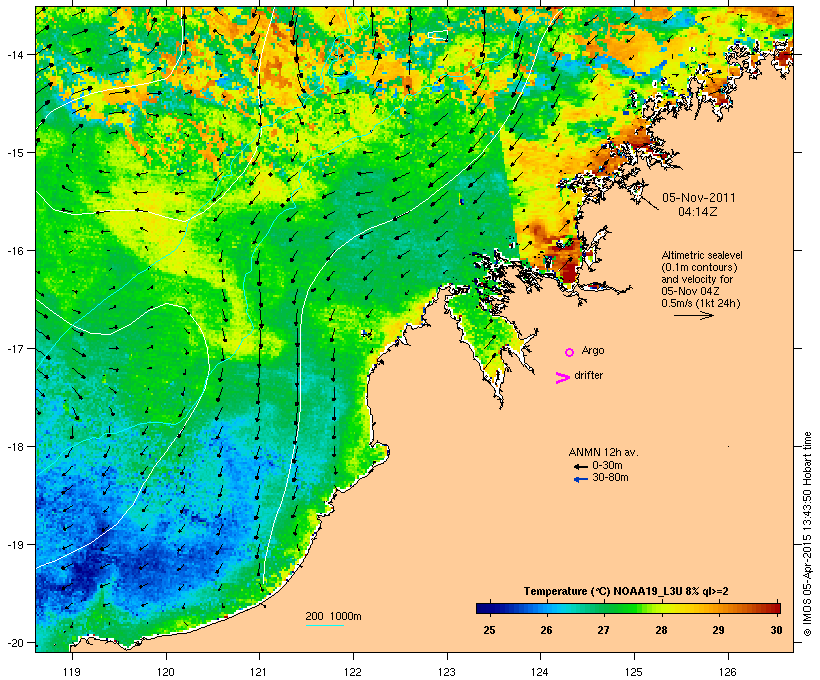This screenshot has width=820, height=680.
Task: Click the 'ANMN 12h av.' heading
Action: coord(603,452)
